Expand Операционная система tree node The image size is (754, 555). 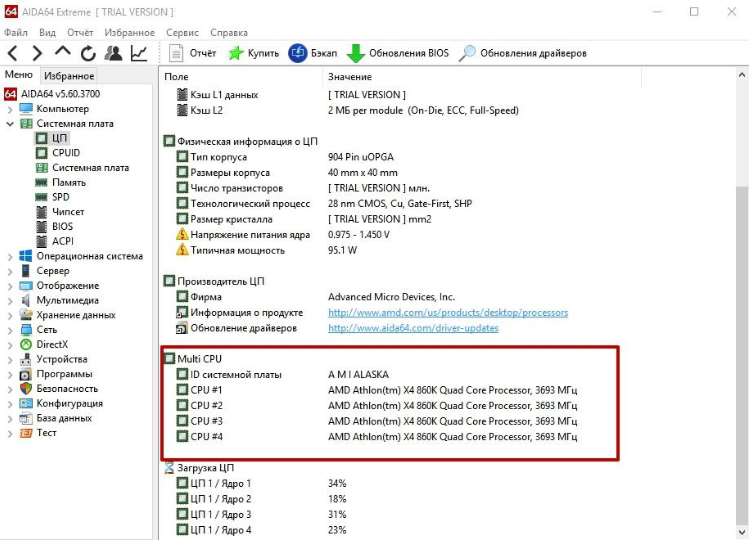10,256
